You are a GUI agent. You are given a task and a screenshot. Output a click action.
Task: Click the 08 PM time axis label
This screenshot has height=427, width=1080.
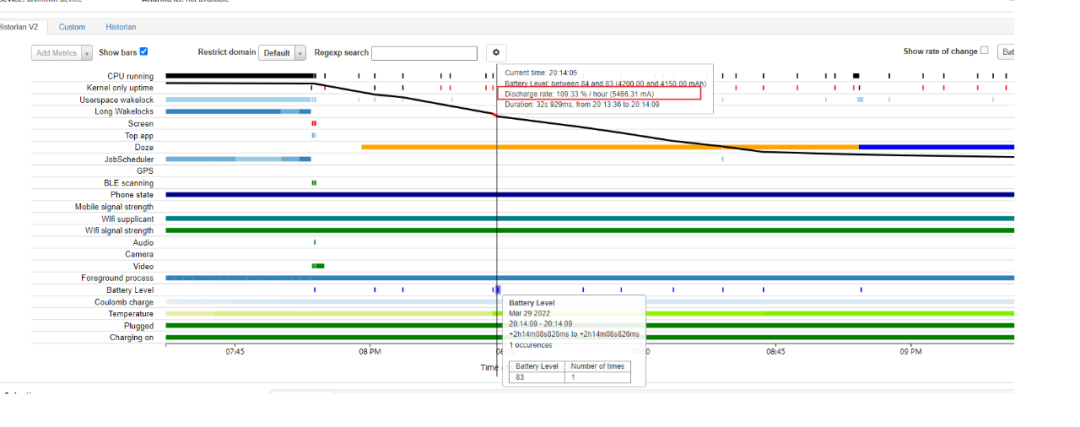click(370, 351)
